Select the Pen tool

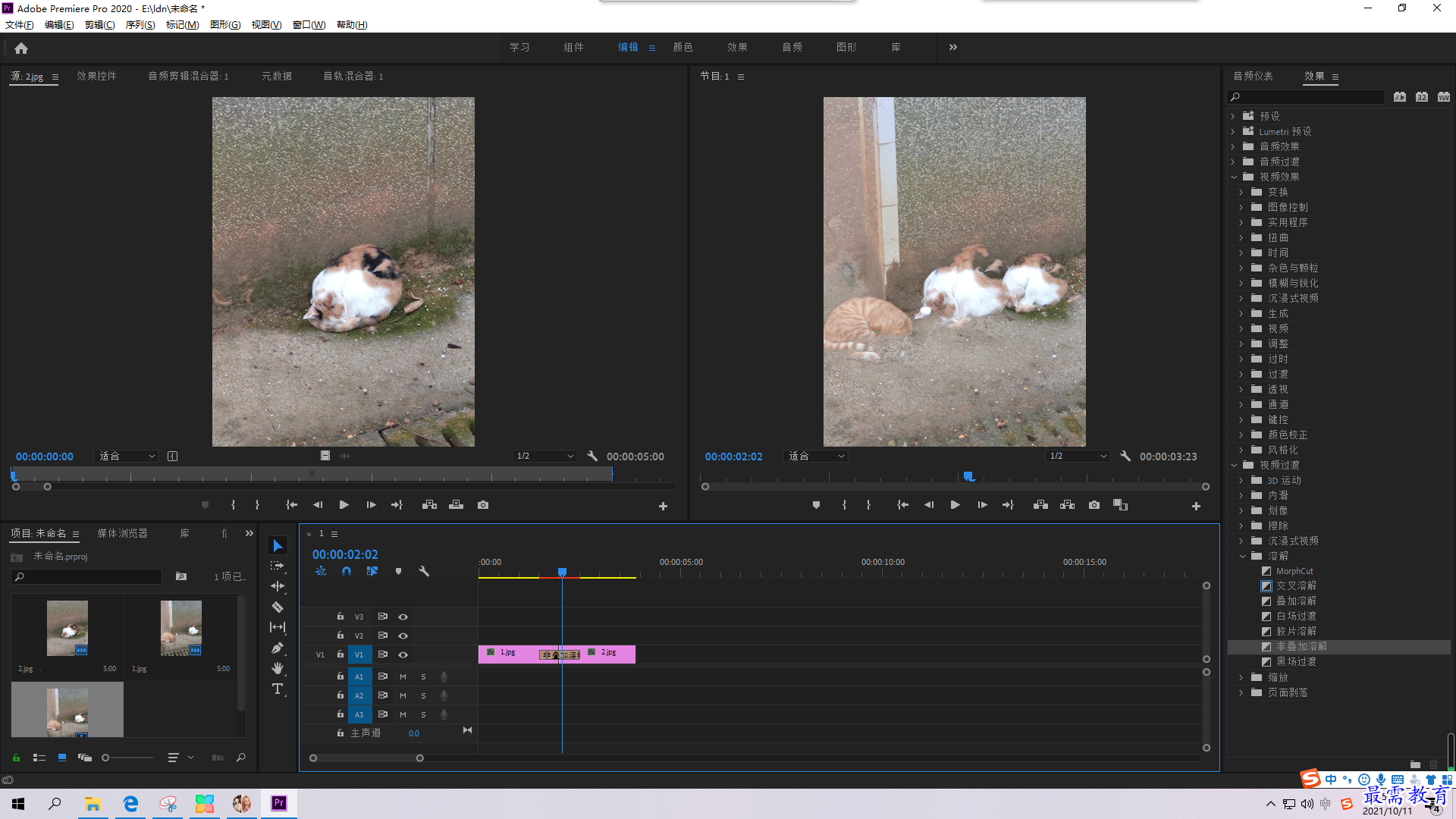(278, 648)
